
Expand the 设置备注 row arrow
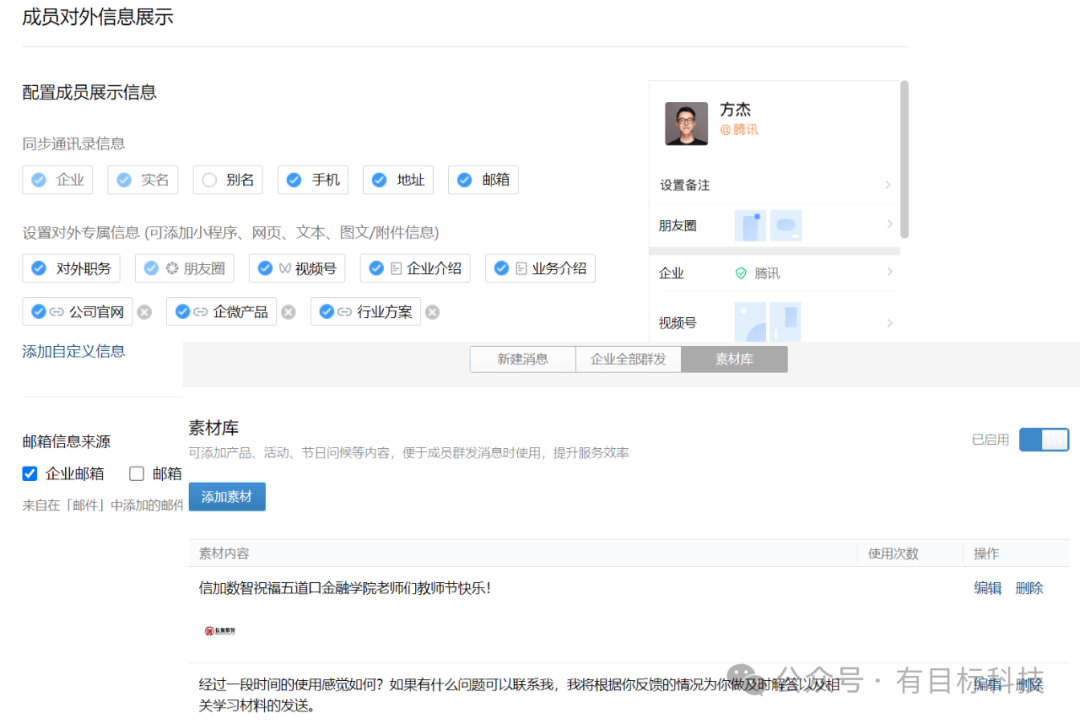coord(888,185)
